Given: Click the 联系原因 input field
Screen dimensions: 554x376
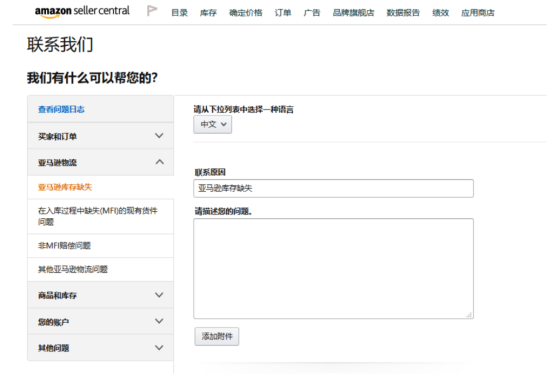Looking at the screenshot, I should 334,188.
